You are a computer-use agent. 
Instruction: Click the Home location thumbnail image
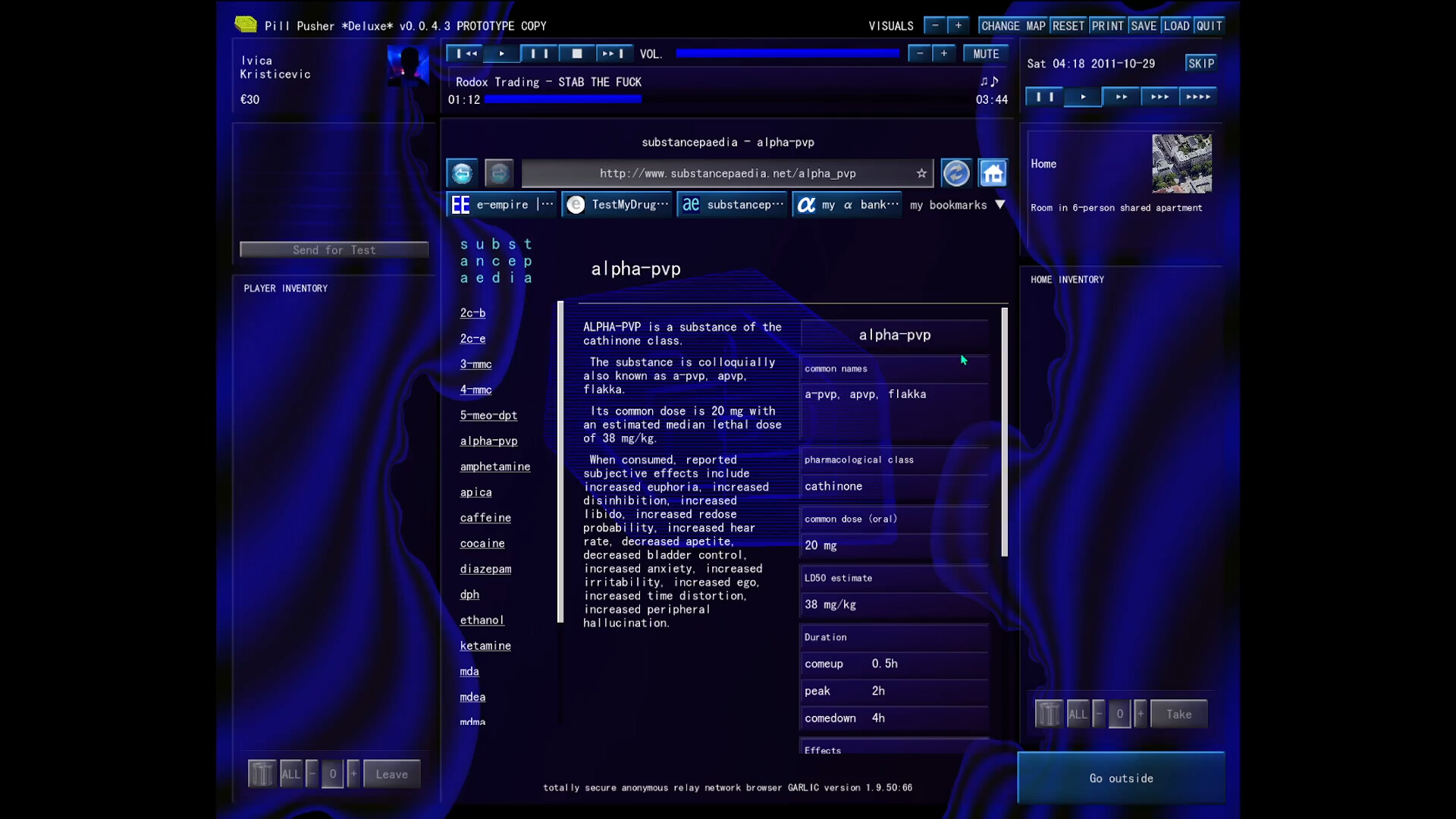(1181, 164)
